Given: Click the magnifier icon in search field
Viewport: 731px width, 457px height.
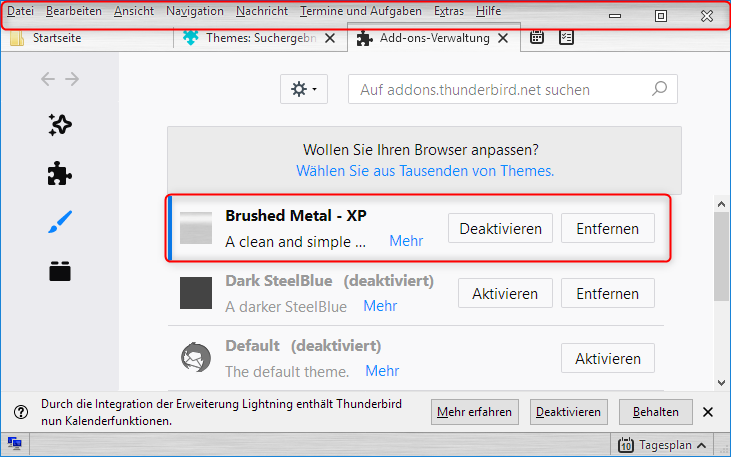Looking at the screenshot, I should click(659, 89).
